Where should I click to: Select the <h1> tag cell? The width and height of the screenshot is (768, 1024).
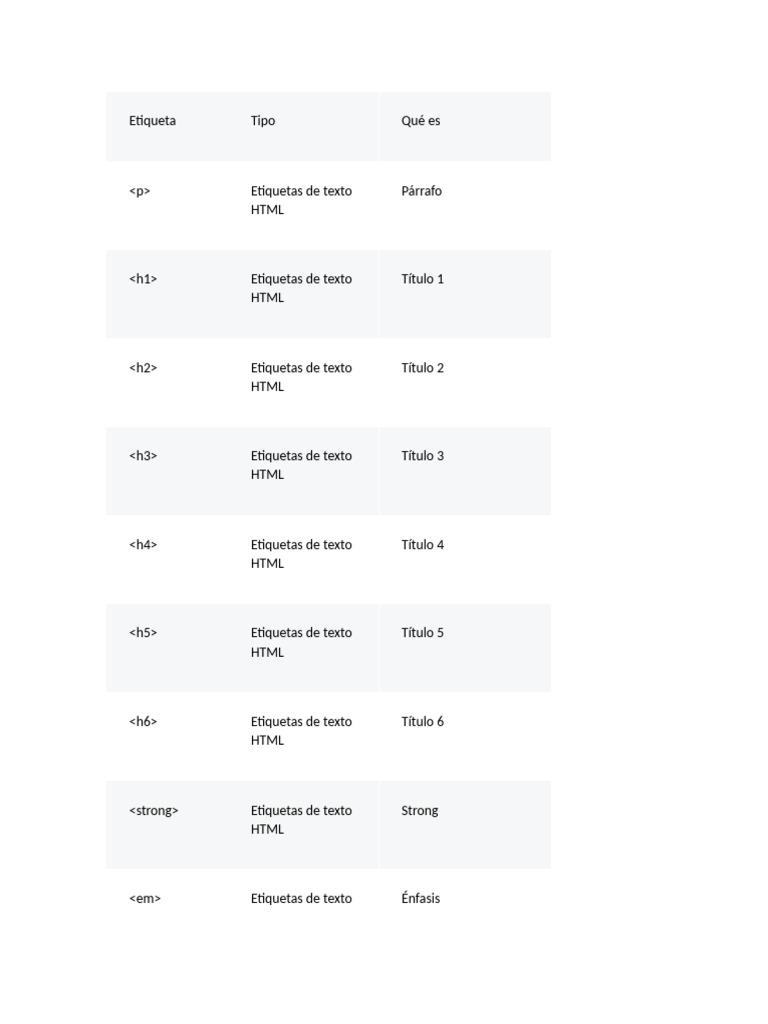click(143, 279)
